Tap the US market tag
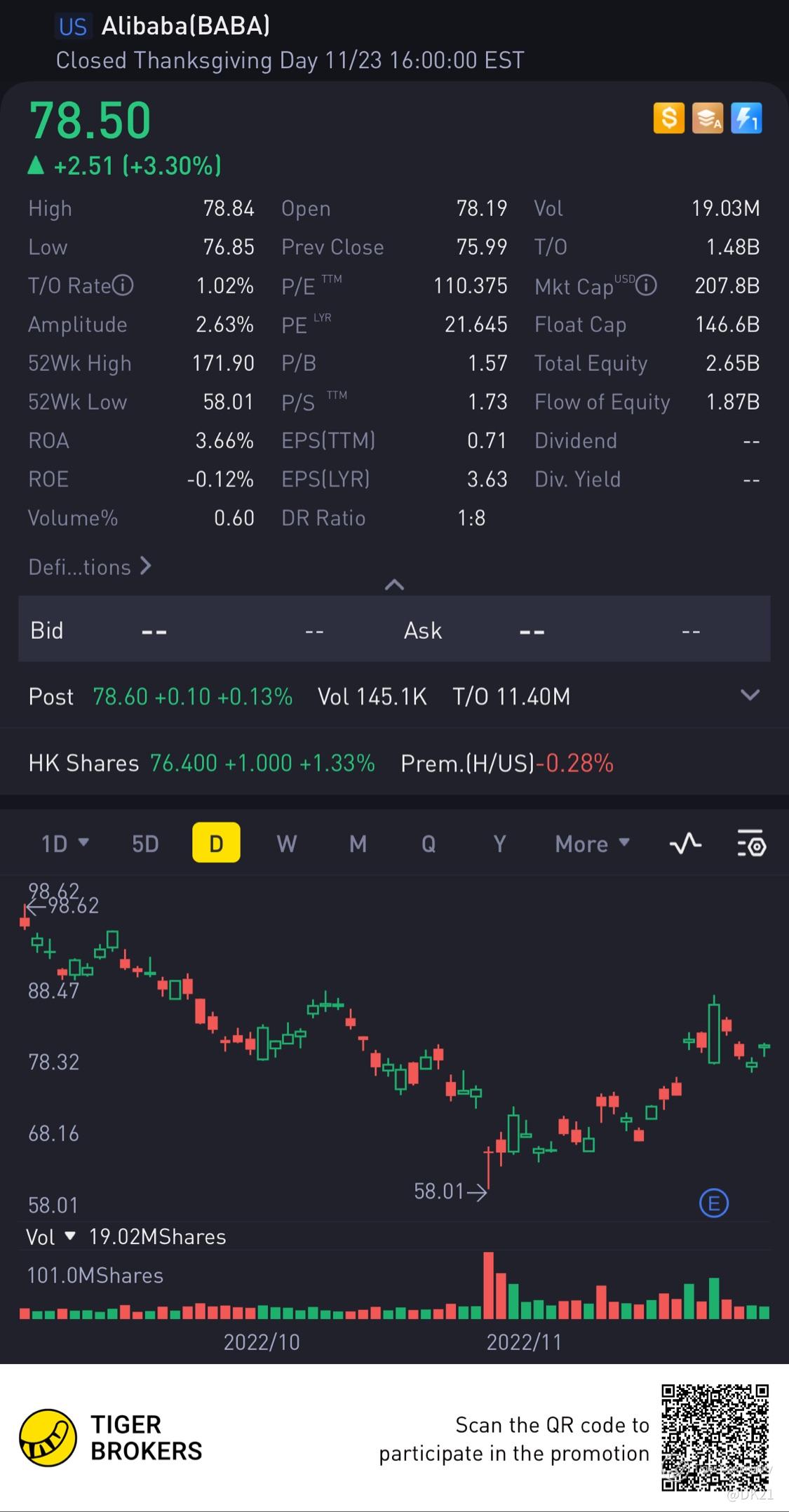The image size is (789, 1512). (x=72, y=27)
